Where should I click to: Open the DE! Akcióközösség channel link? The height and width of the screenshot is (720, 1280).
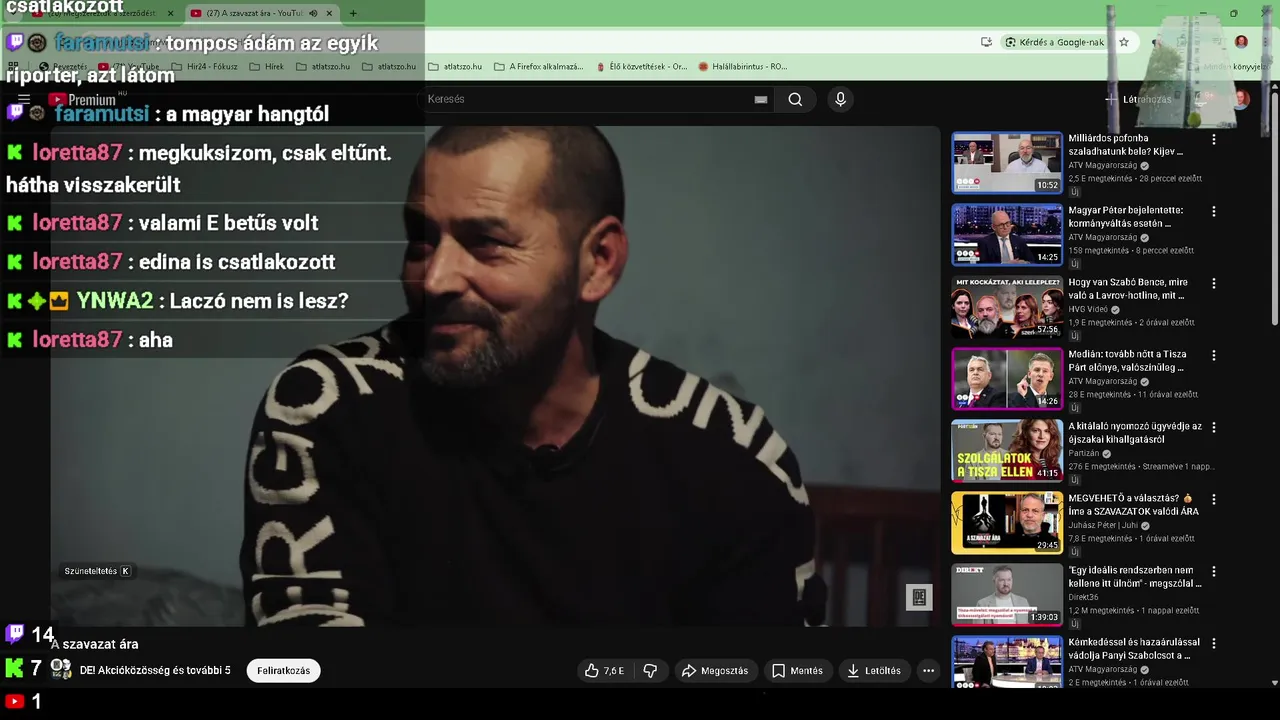[x=155, y=671]
